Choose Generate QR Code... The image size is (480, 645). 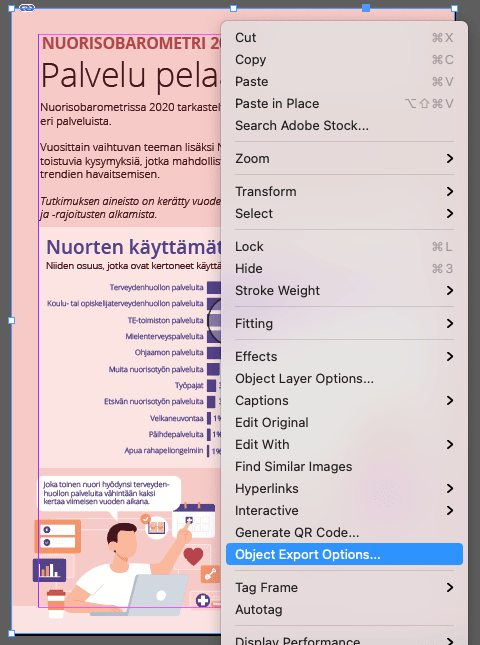344,532
